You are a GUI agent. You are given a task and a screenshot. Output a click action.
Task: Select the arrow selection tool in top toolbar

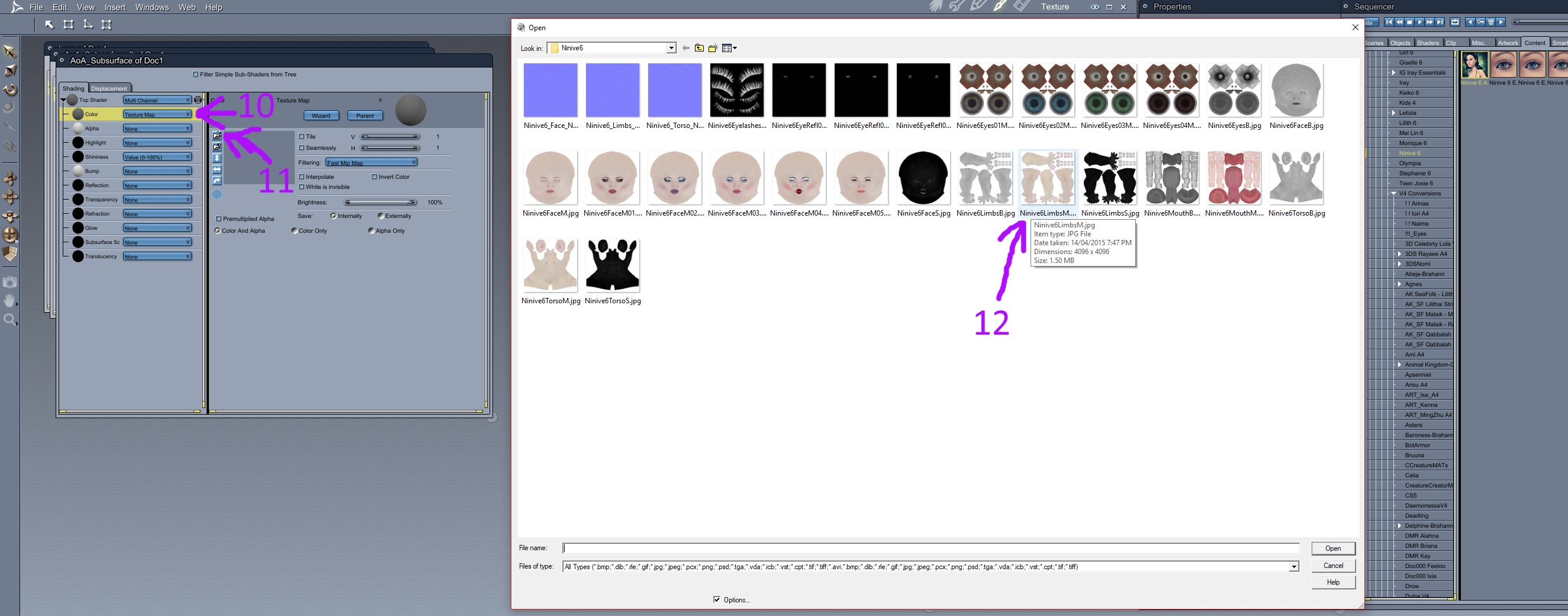click(x=49, y=24)
